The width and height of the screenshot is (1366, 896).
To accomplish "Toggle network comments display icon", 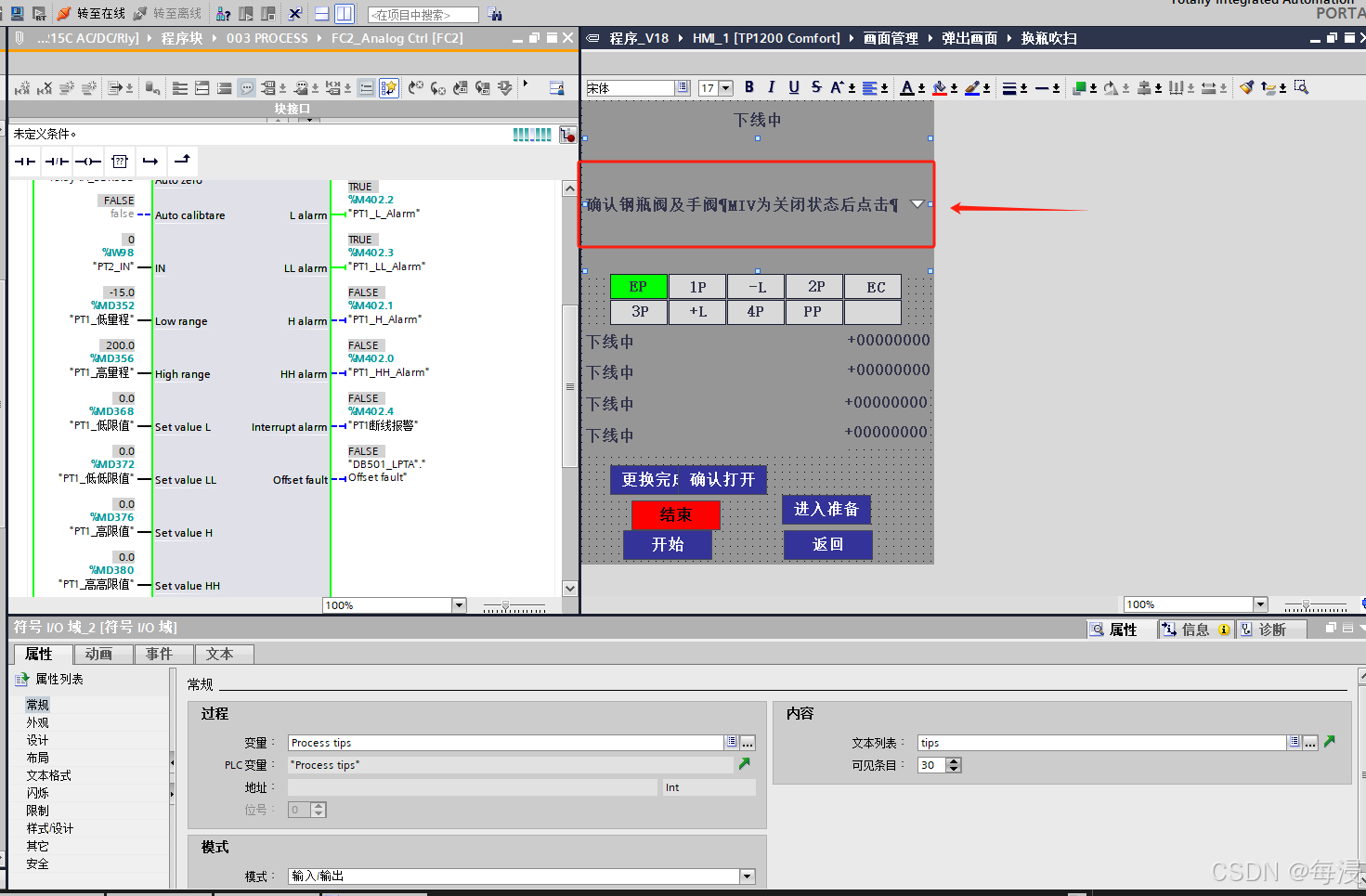I will coord(366,88).
